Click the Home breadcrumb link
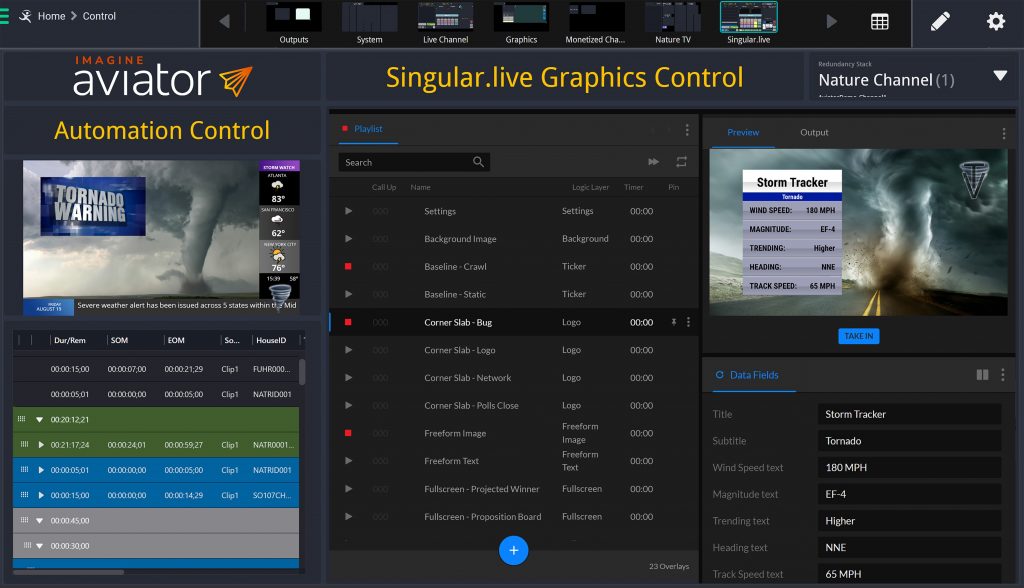 [51, 16]
